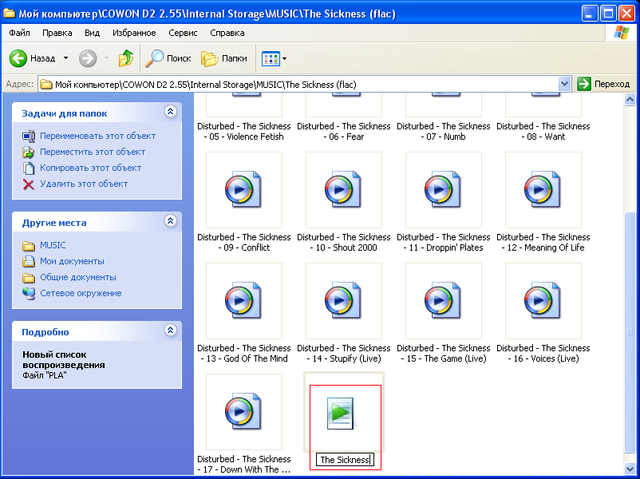This screenshot has width=640, height=479.
Task: Select track 13 - God Of The Mind icon
Action: 244,301
